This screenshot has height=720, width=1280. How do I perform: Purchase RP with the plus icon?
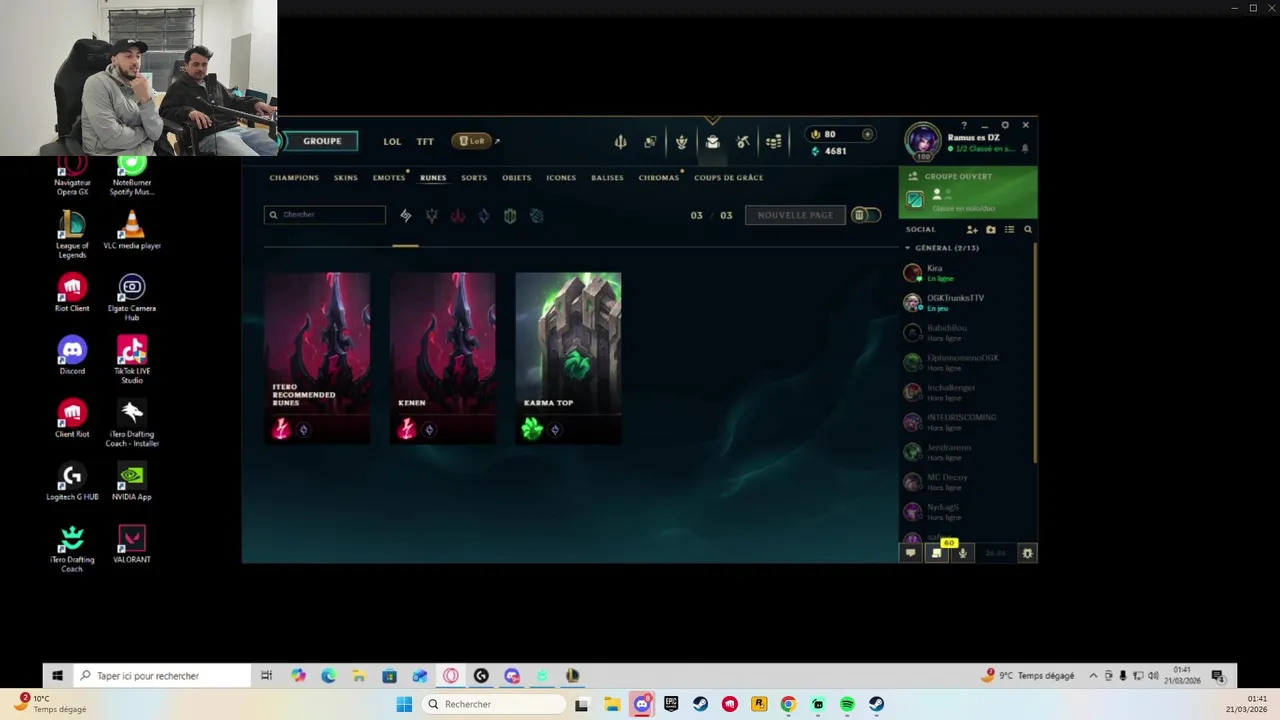867,134
